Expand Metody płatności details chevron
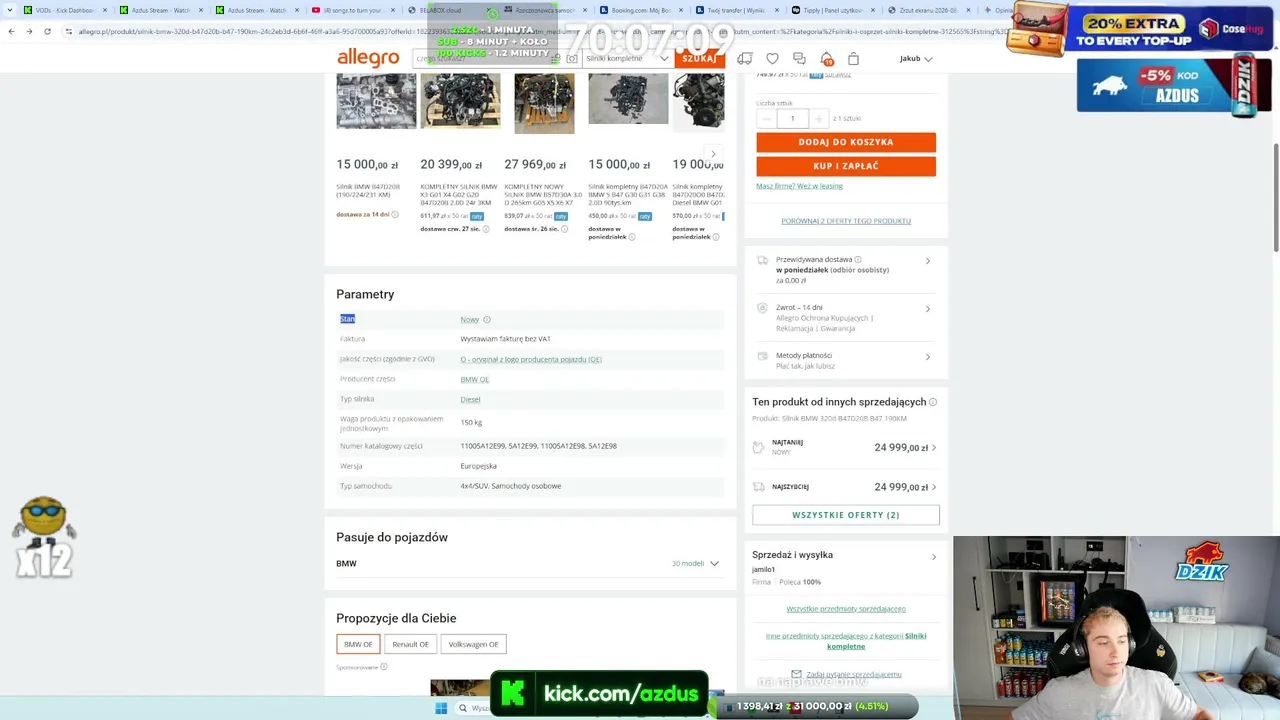This screenshot has height=720, width=1280. point(928,357)
